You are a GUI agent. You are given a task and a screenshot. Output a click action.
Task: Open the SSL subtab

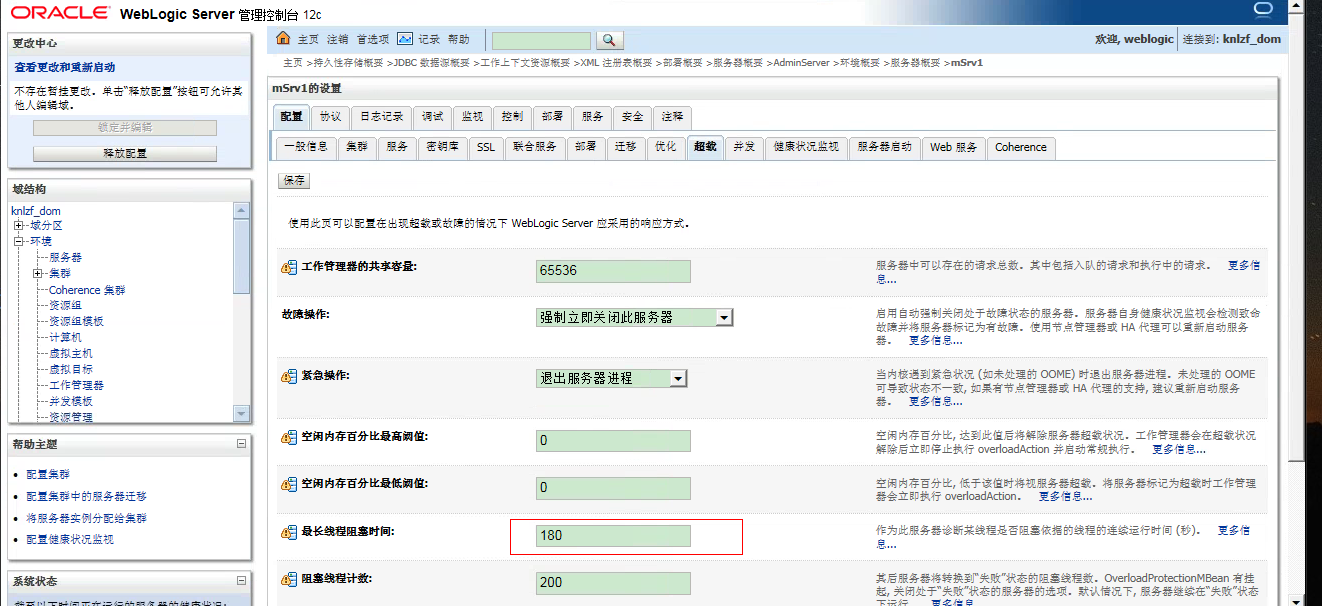click(x=486, y=147)
